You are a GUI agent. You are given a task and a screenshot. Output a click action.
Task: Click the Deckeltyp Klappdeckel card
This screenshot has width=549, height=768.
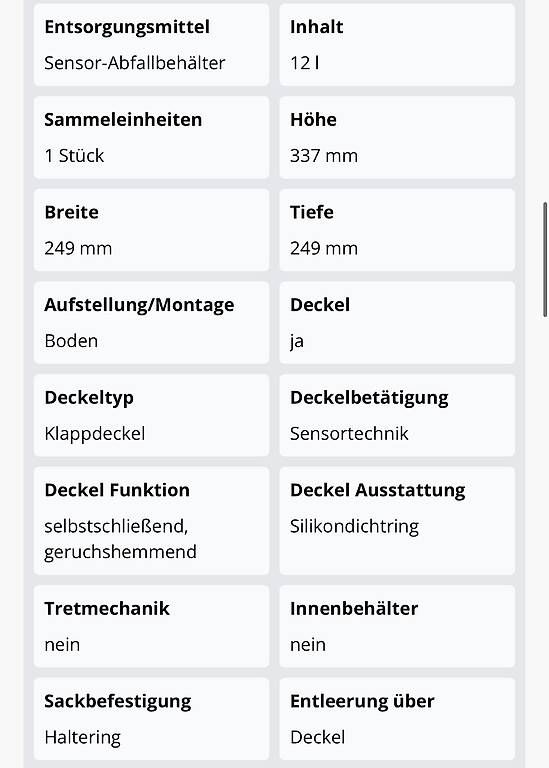[x=151, y=415]
